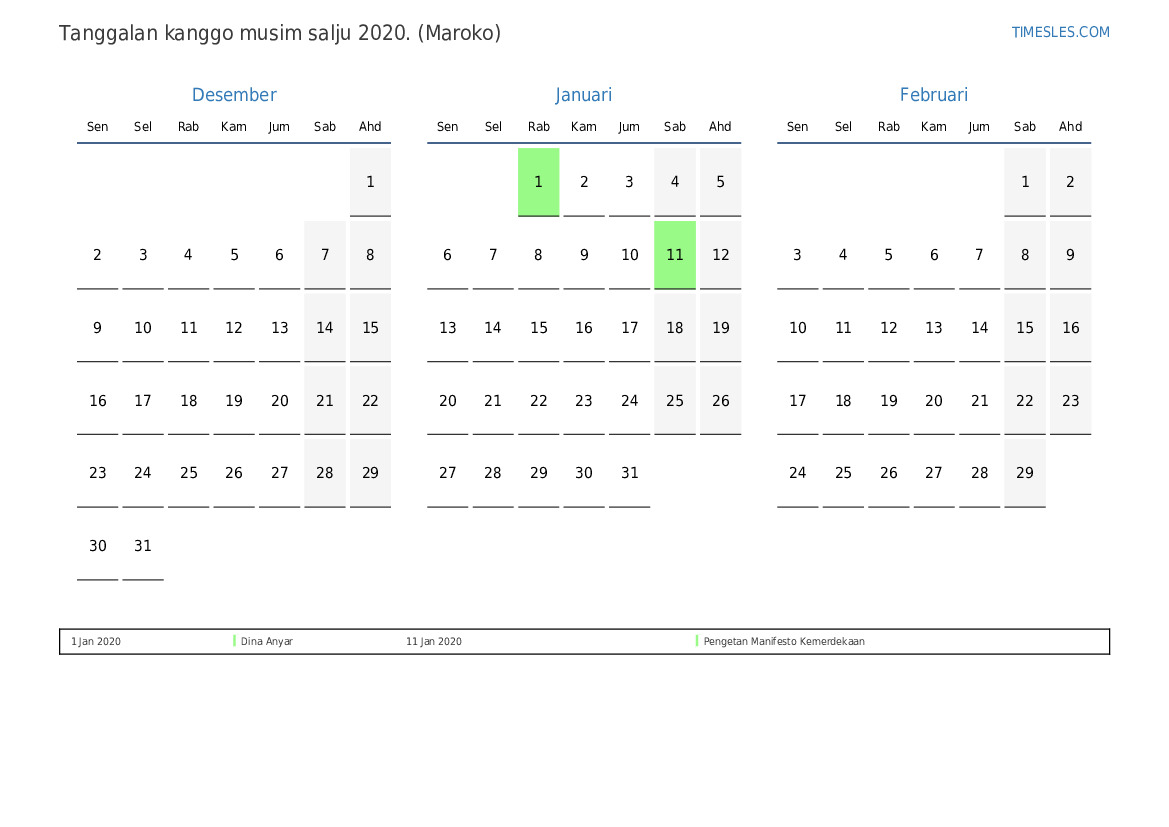
Task: Select 16 in the Desember calendar
Action: (x=98, y=400)
